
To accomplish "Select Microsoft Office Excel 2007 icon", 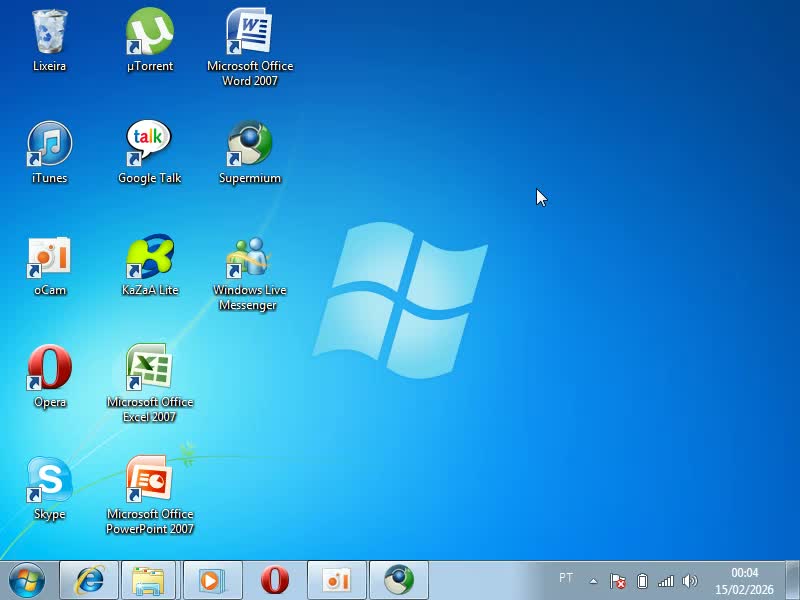I will tap(149, 369).
